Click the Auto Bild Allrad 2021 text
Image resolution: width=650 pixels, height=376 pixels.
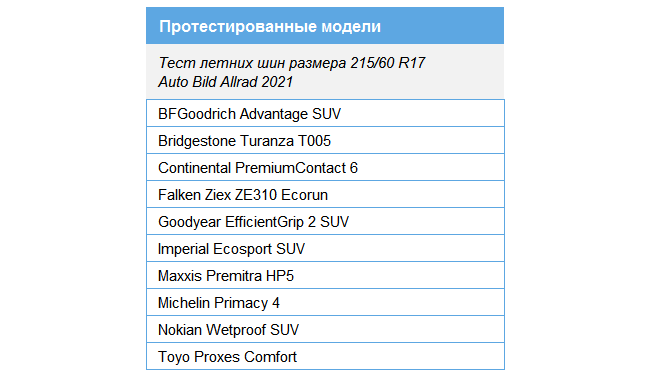[x=226, y=82]
